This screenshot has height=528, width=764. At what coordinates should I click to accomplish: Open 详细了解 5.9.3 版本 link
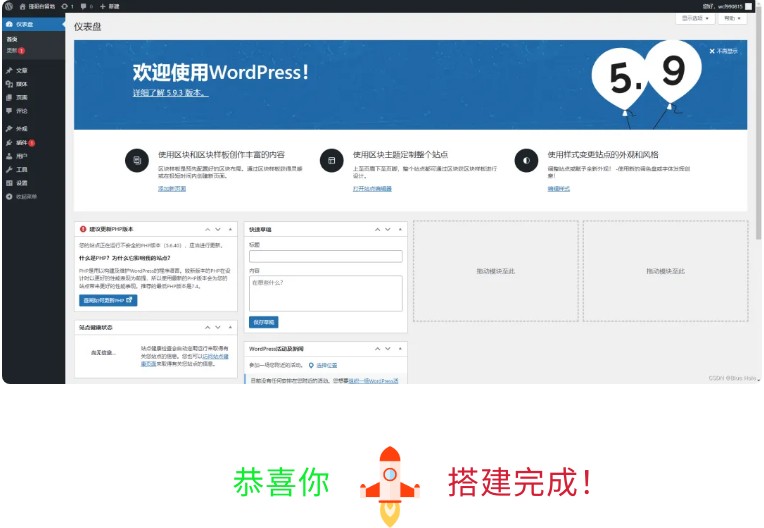(171, 93)
